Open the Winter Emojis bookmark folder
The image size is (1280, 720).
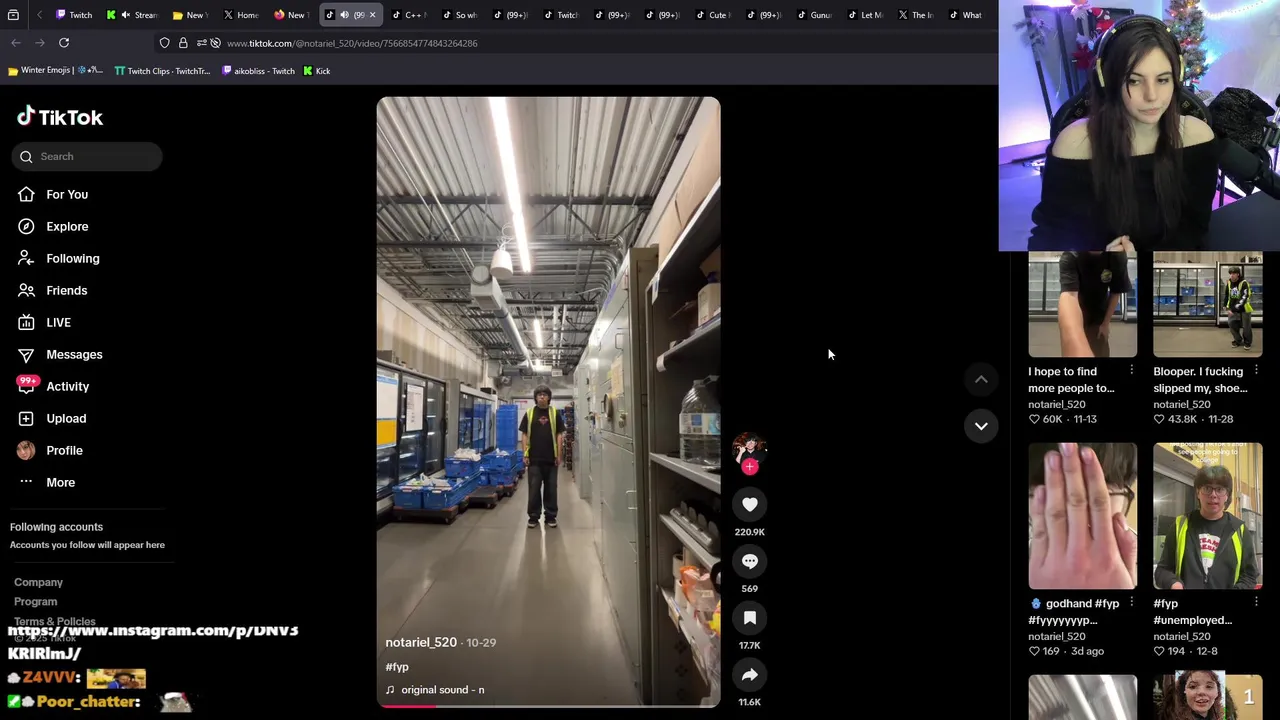point(55,71)
